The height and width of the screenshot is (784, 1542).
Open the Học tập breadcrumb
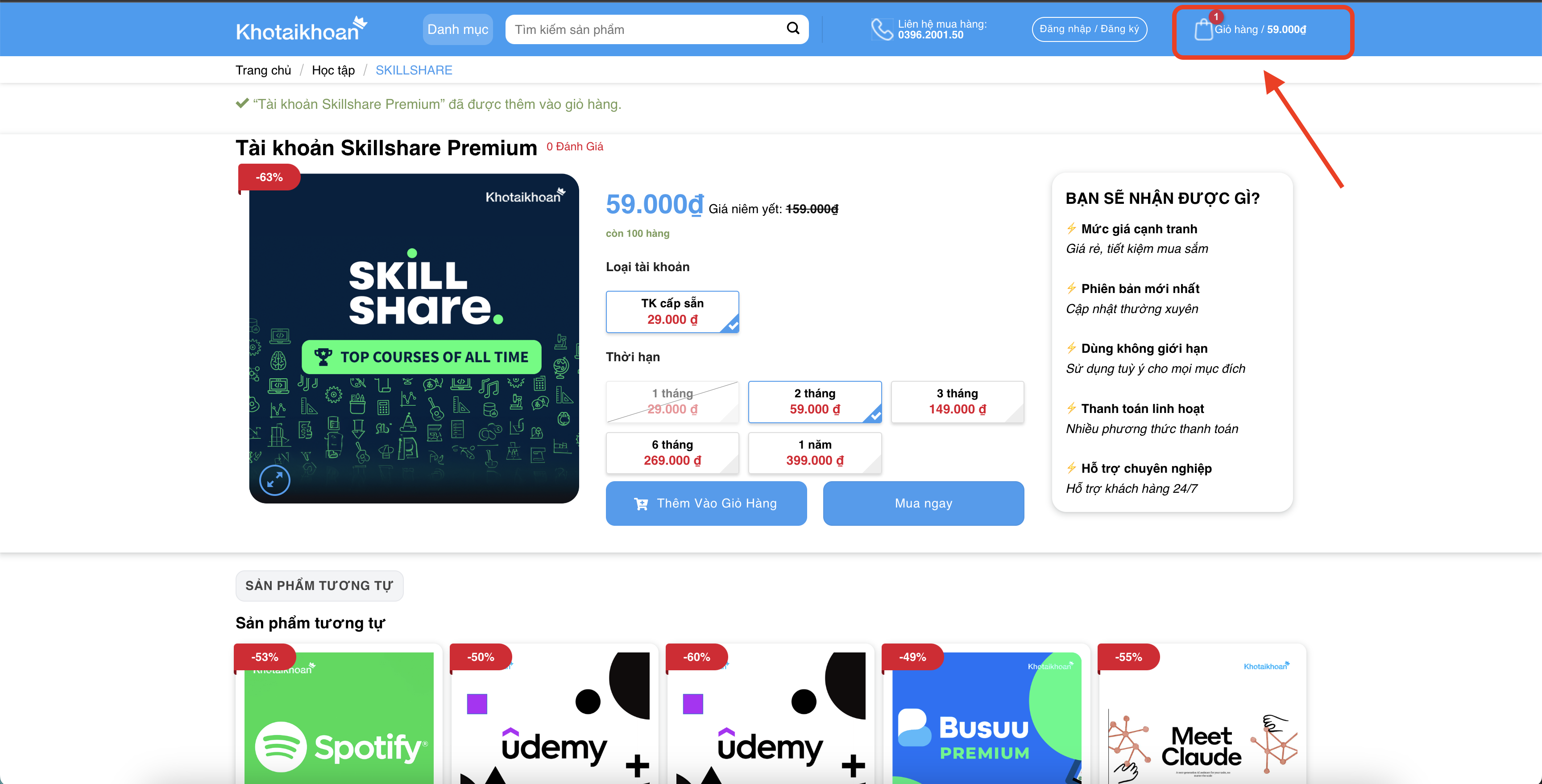click(333, 70)
